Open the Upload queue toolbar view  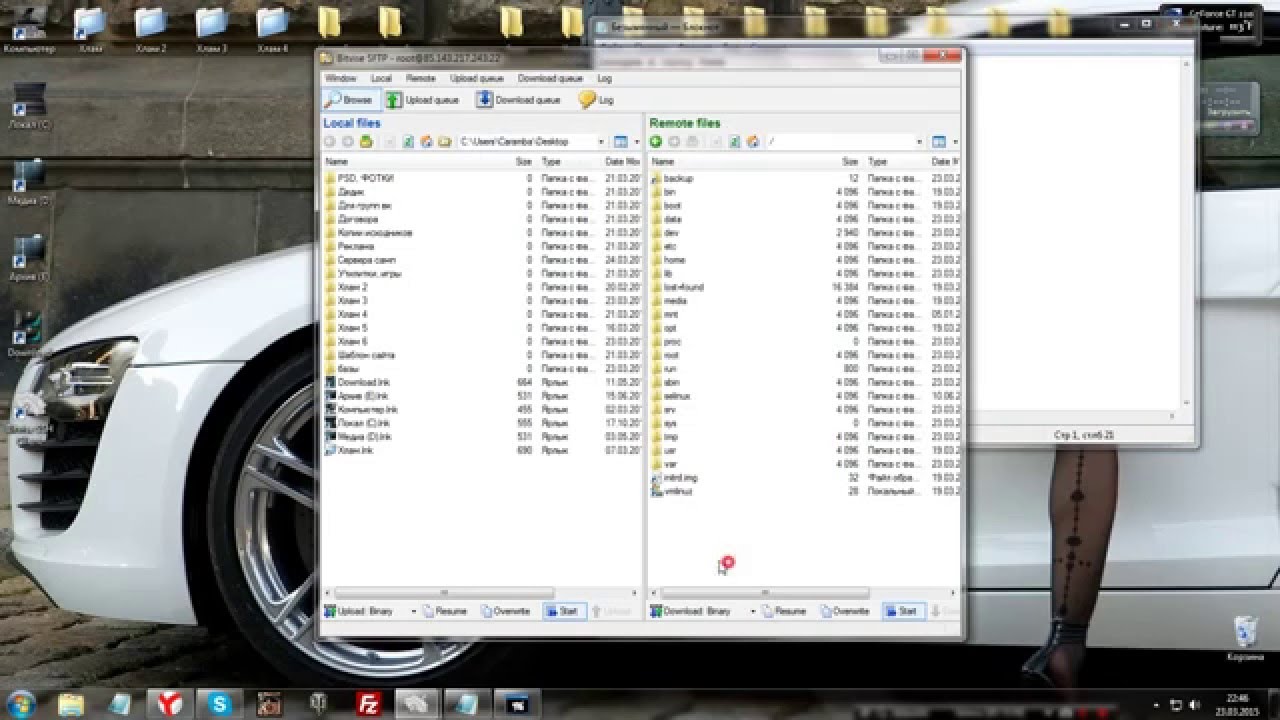click(x=422, y=100)
